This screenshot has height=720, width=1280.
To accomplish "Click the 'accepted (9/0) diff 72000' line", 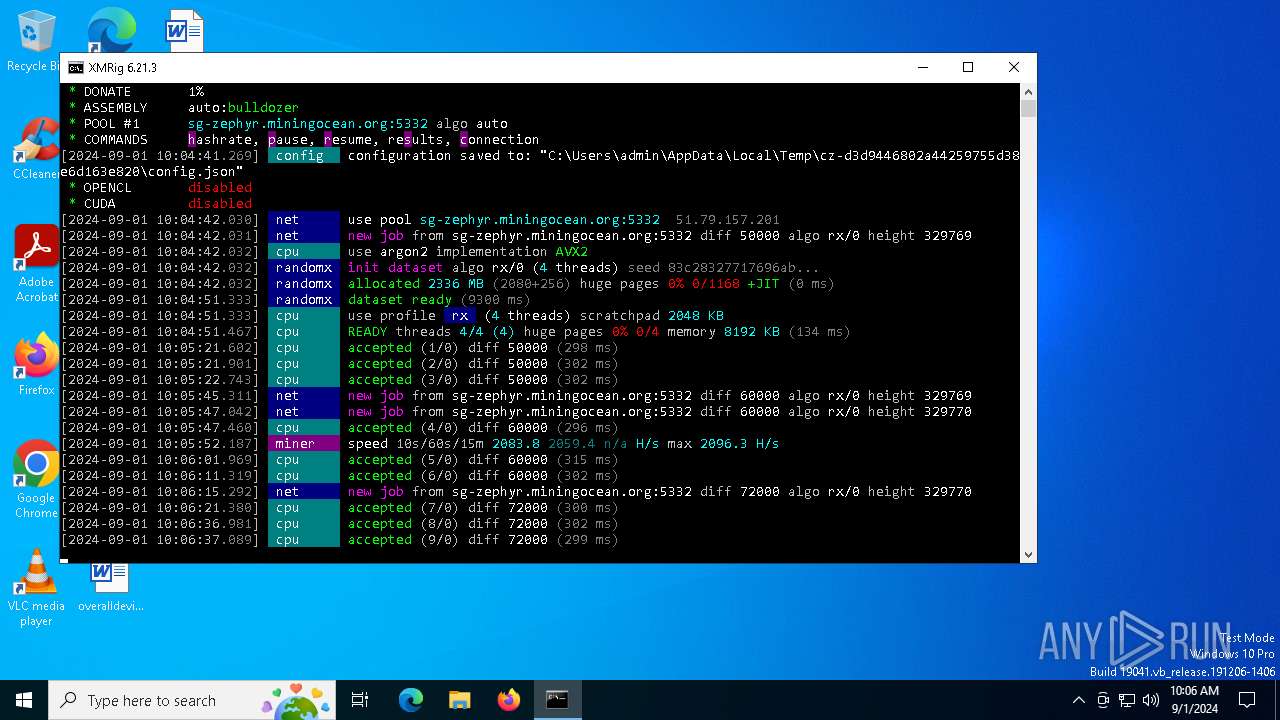I will (x=483, y=540).
